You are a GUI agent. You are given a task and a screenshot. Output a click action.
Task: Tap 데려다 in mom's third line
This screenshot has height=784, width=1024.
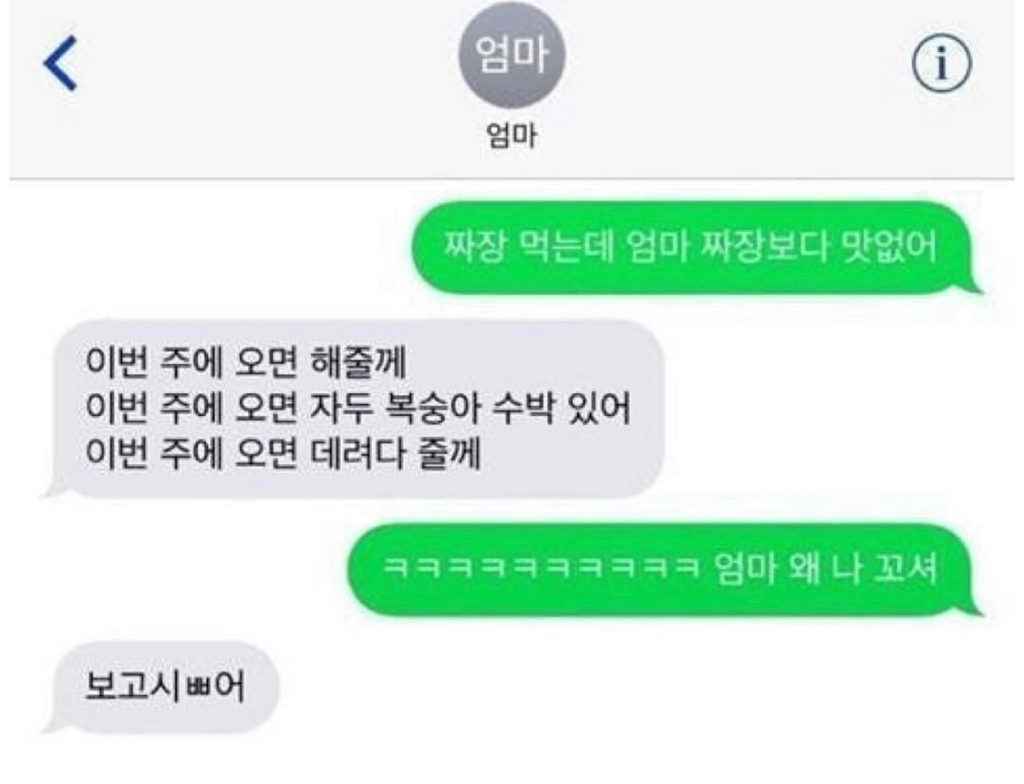pos(357,452)
